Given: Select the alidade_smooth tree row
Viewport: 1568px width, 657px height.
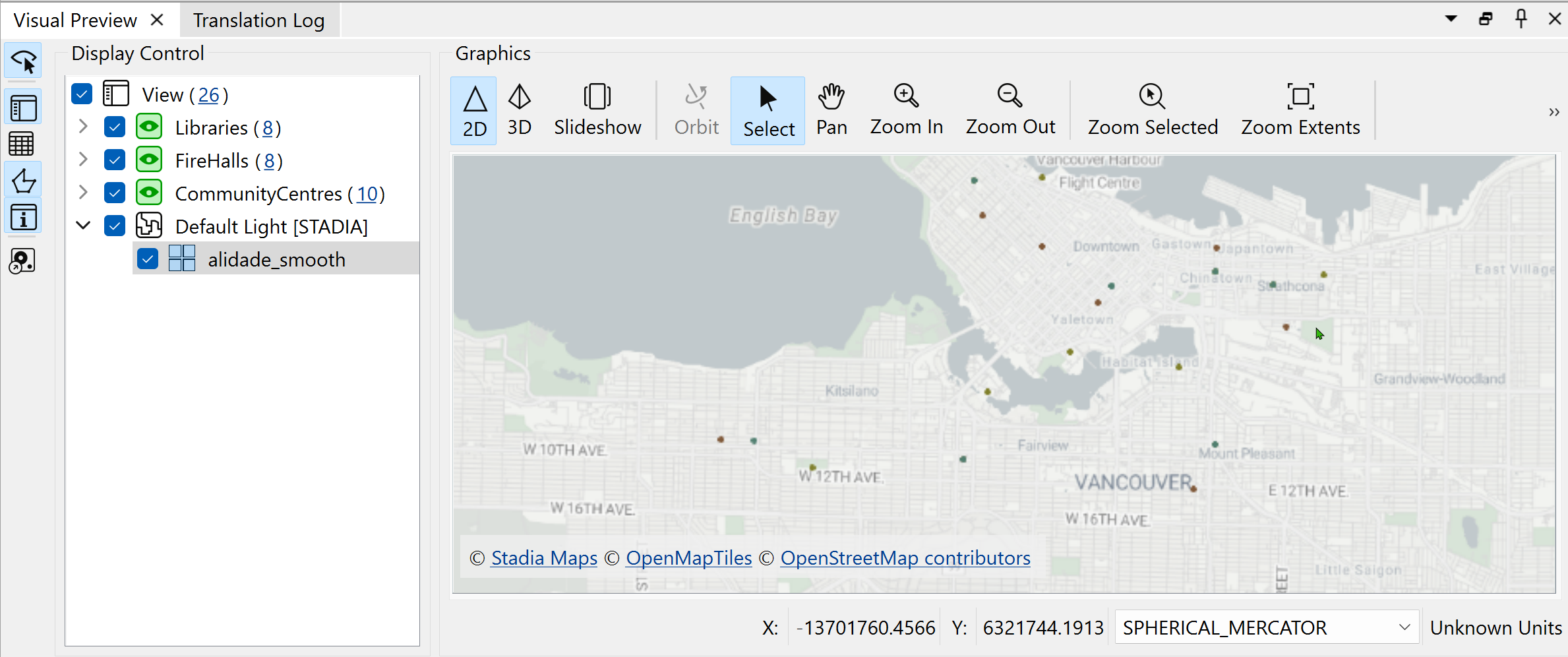Looking at the screenshot, I should pos(276,259).
